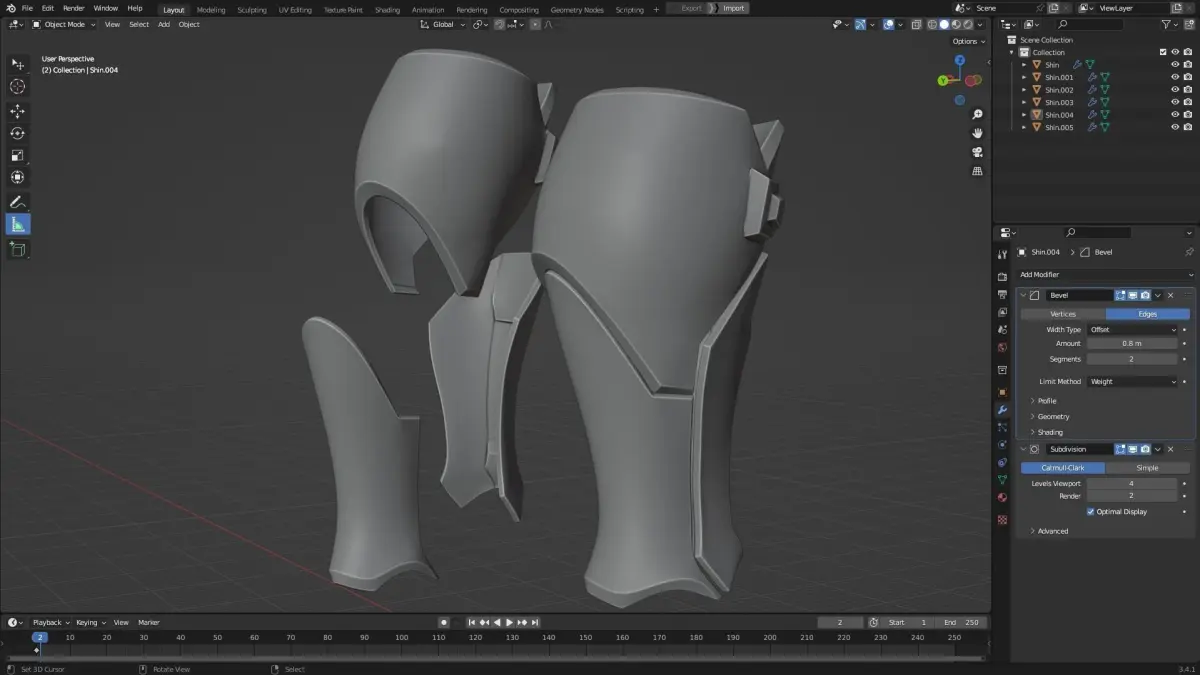Hide Shin.004 in the viewport
This screenshot has height=675, width=1200.
point(1175,115)
